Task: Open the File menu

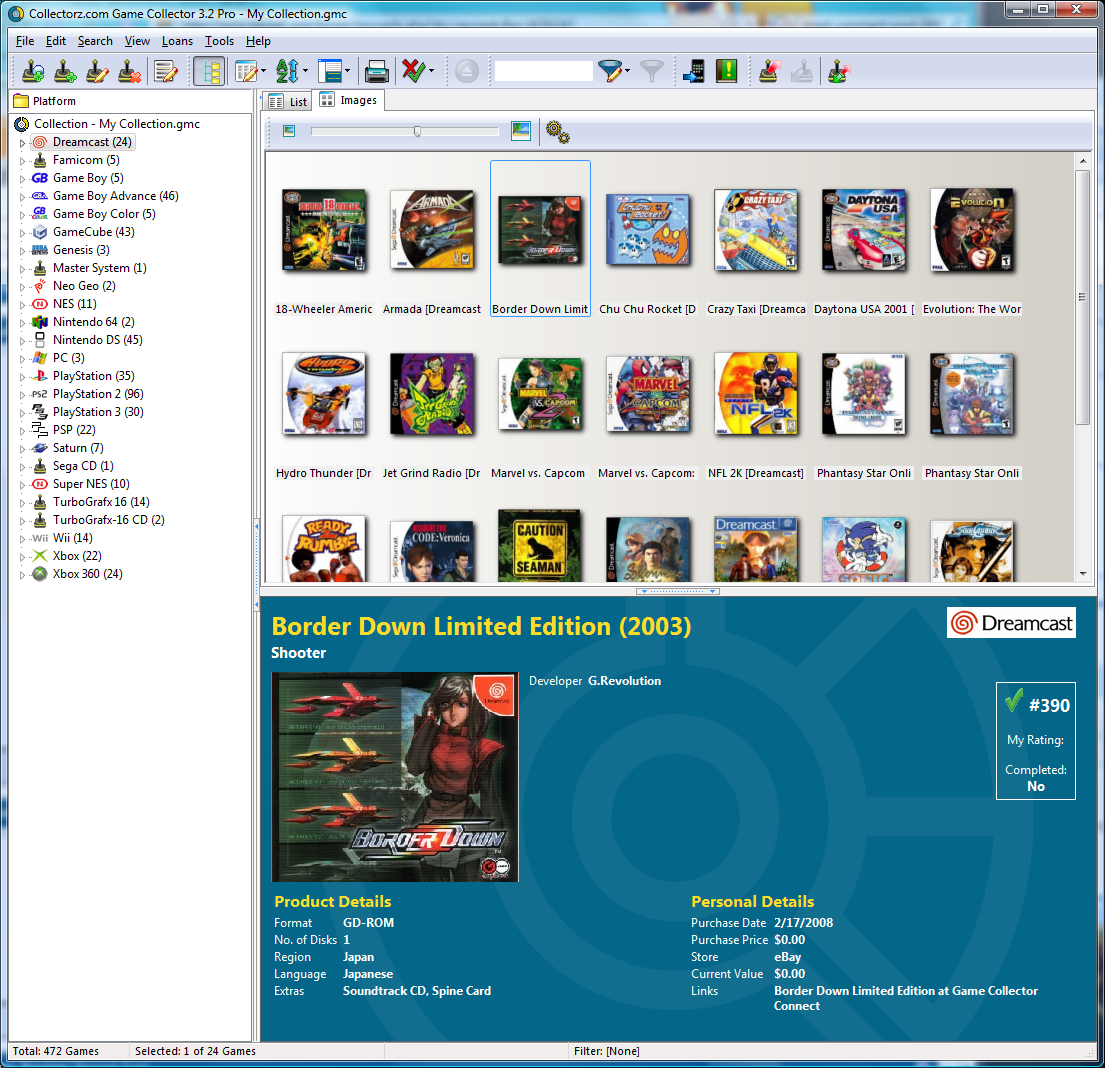Action: pos(25,41)
